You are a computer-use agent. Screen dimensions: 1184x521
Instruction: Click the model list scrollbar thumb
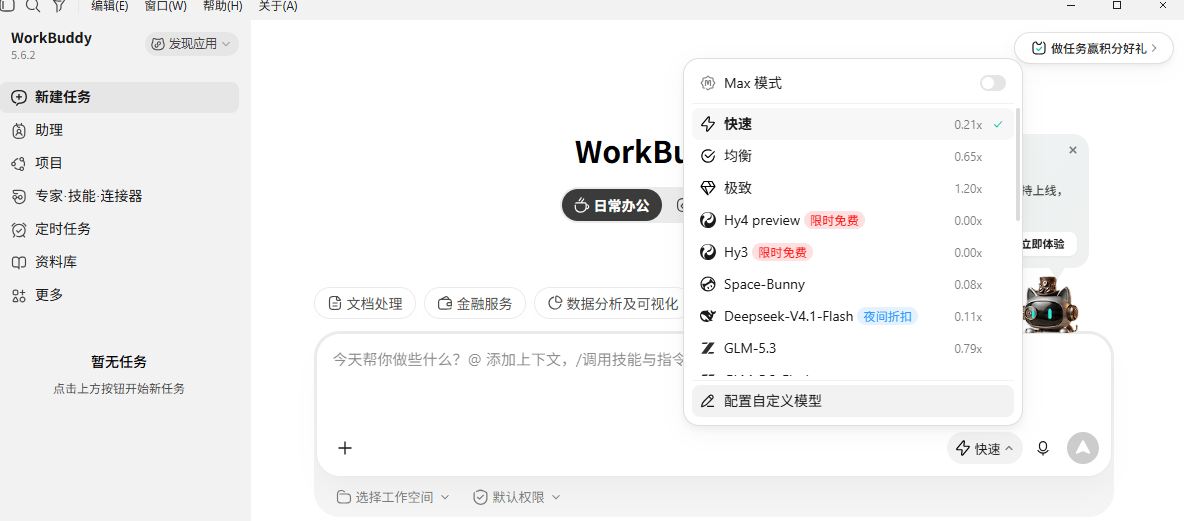tap(1018, 165)
